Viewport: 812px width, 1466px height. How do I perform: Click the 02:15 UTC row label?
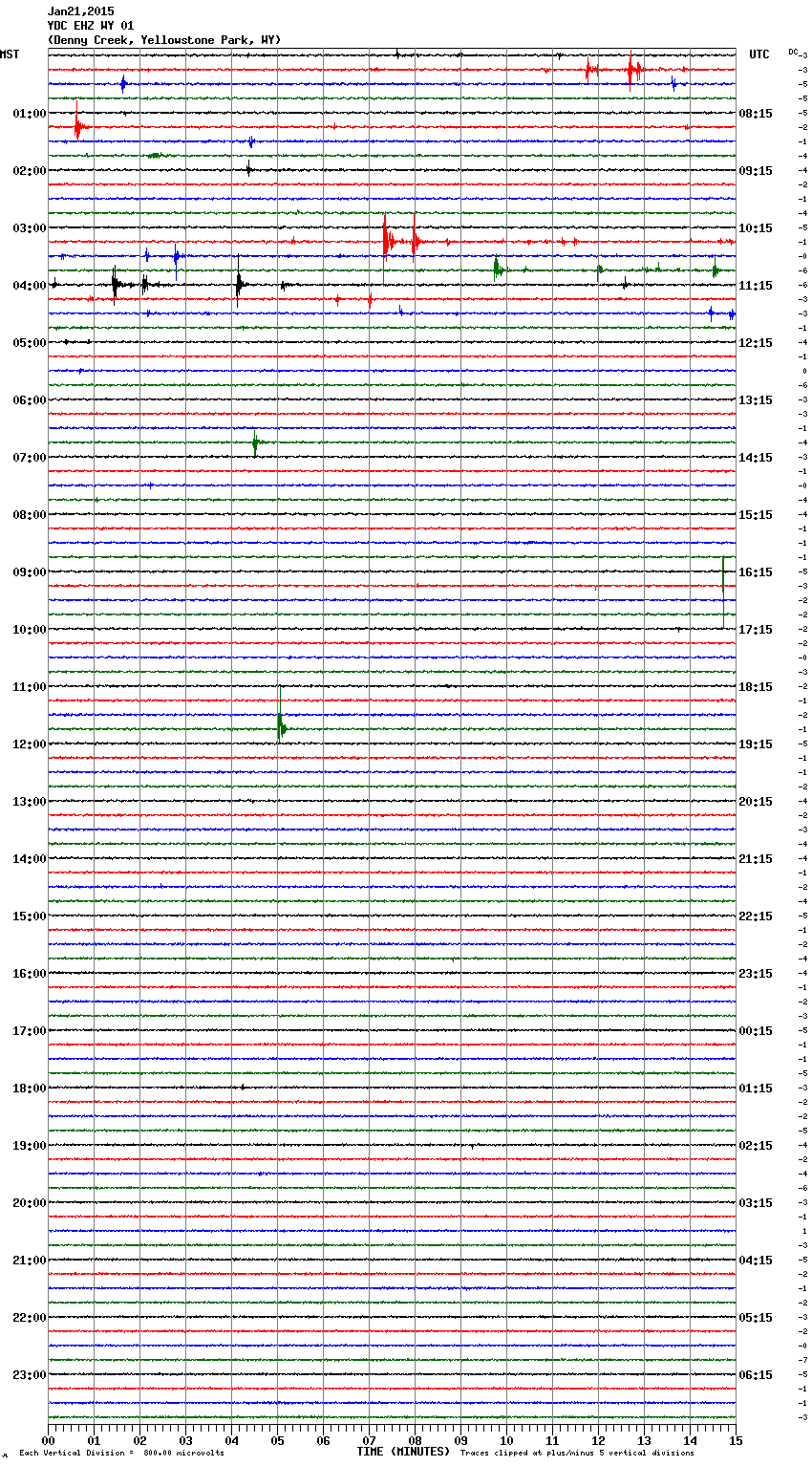pyautogui.click(x=756, y=1146)
